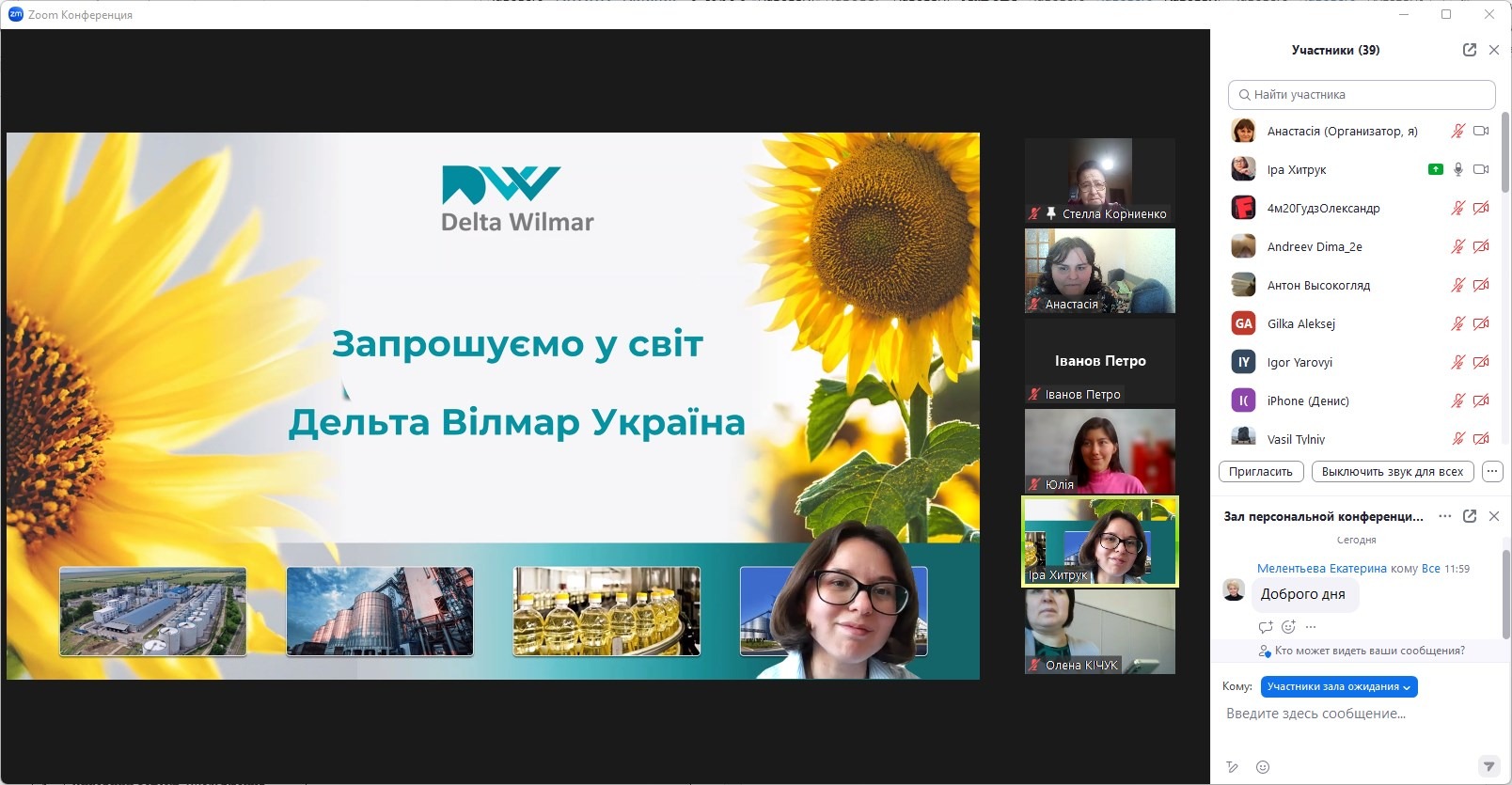The height and width of the screenshot is (785, 1512).
Task: Open chat panel more options (…) menu
Action: pyautogui.click(x=1445, y=516)
